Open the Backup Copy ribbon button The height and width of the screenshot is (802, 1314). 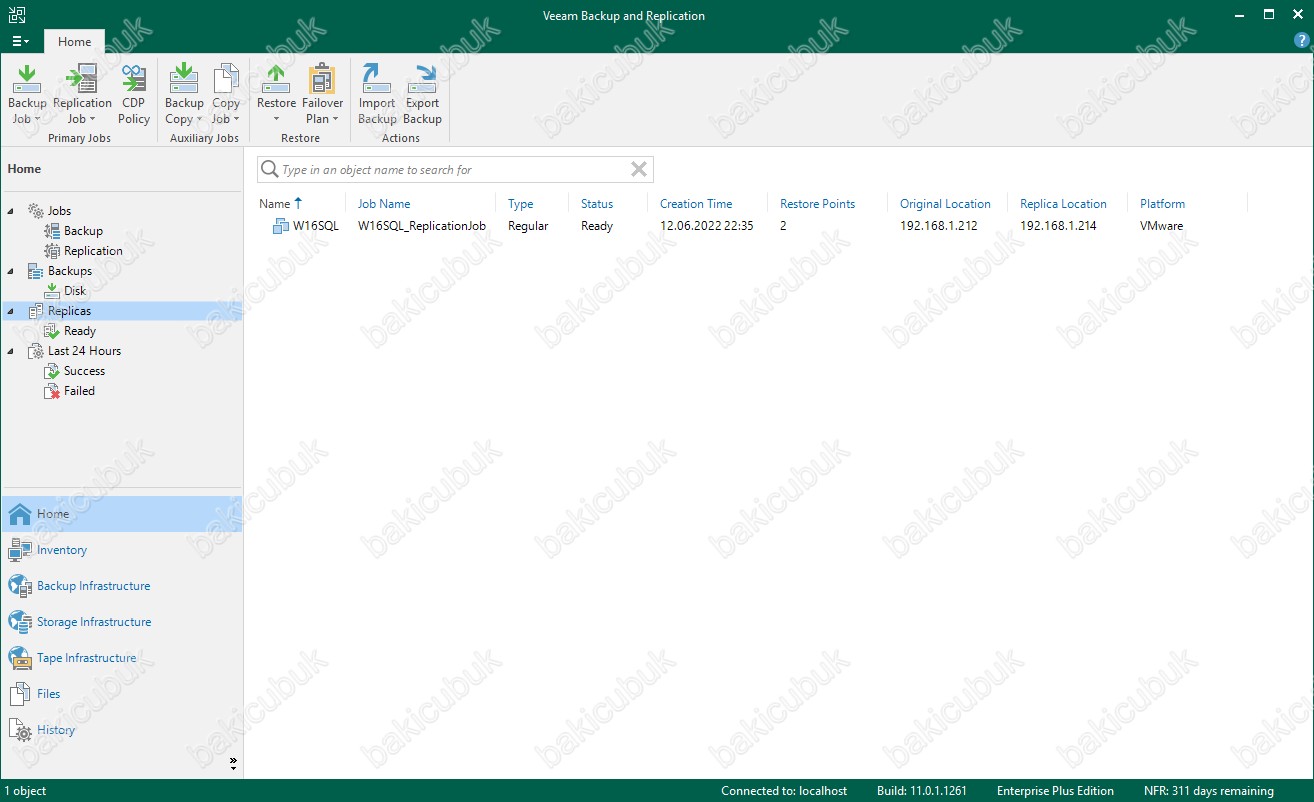point(184,94)
